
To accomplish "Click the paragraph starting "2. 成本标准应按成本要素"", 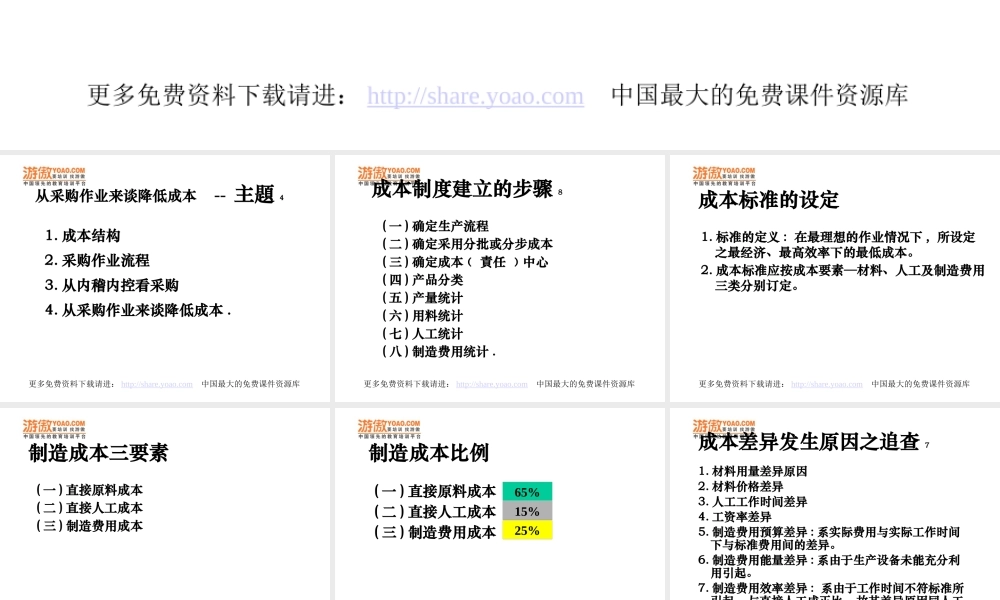I will (842, 278).
